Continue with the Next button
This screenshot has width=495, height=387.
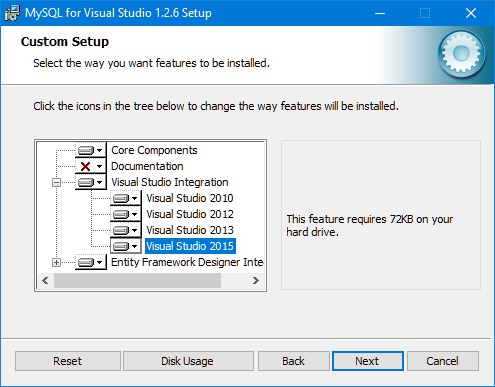pos(368,361)
